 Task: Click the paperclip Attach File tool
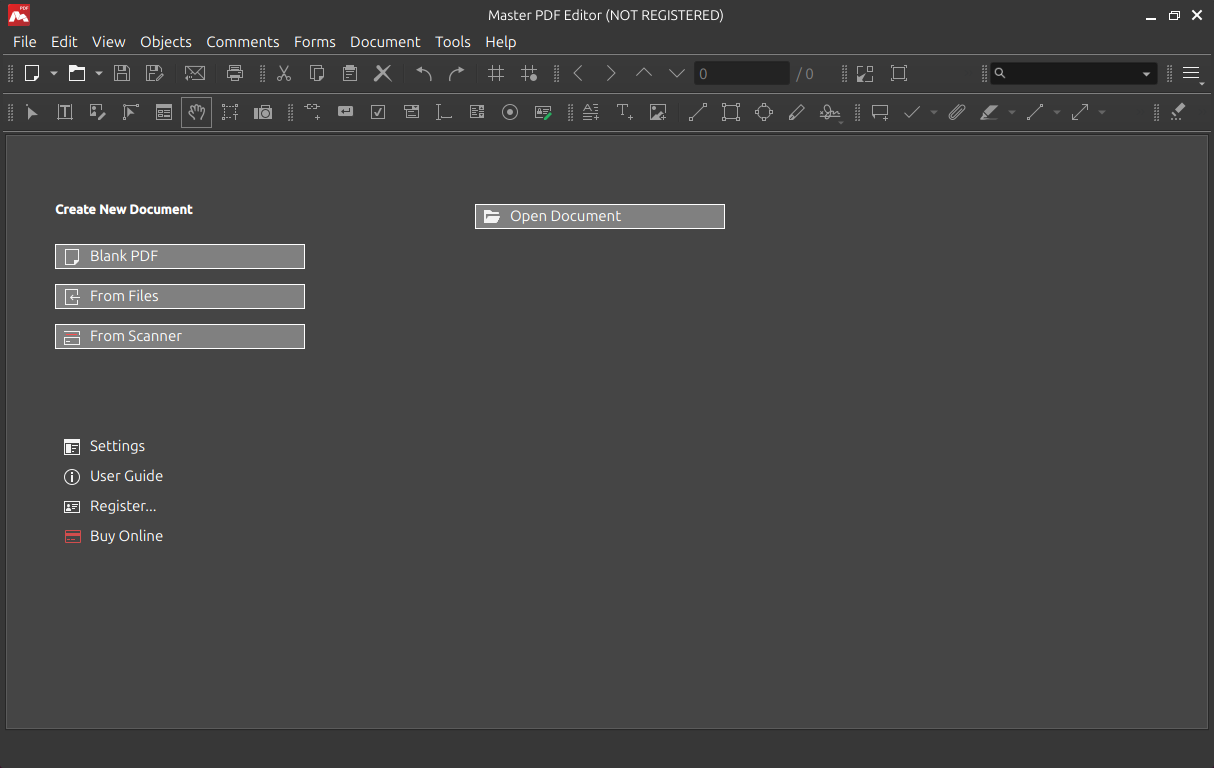[x=957, y=113]
